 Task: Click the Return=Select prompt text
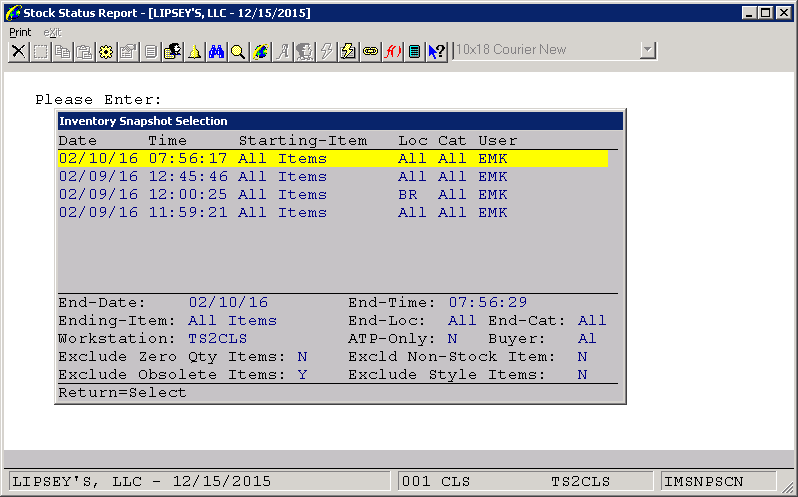pos(122,393)
